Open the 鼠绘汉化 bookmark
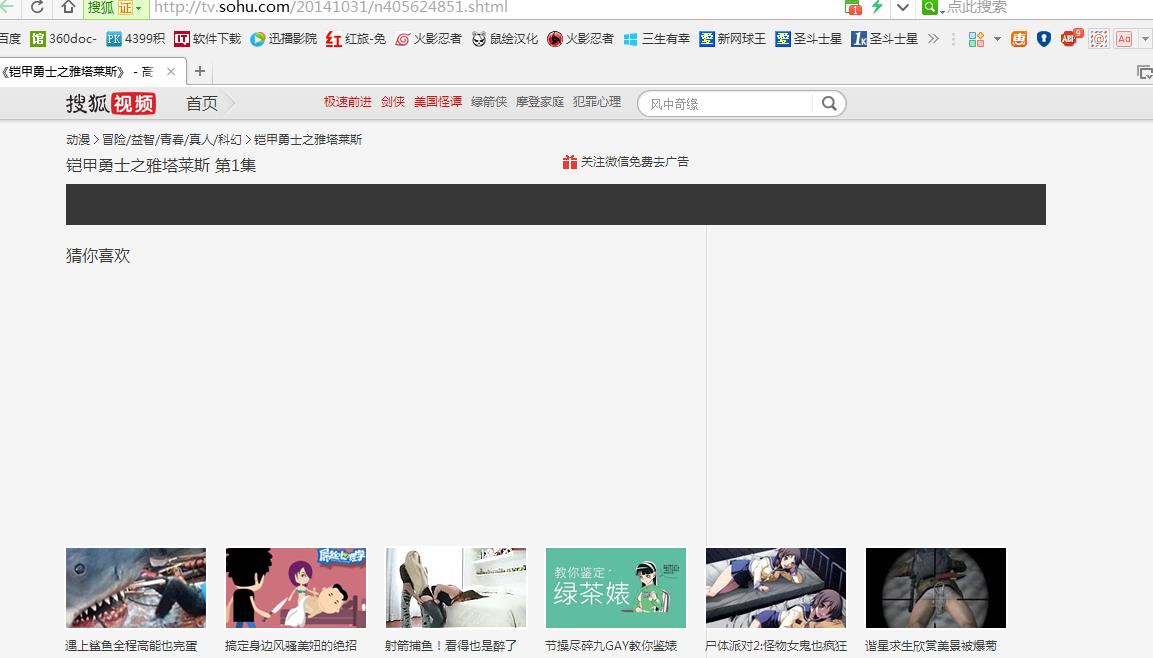The width and height of the screenshot is (1153, 658). click(504, 38)
